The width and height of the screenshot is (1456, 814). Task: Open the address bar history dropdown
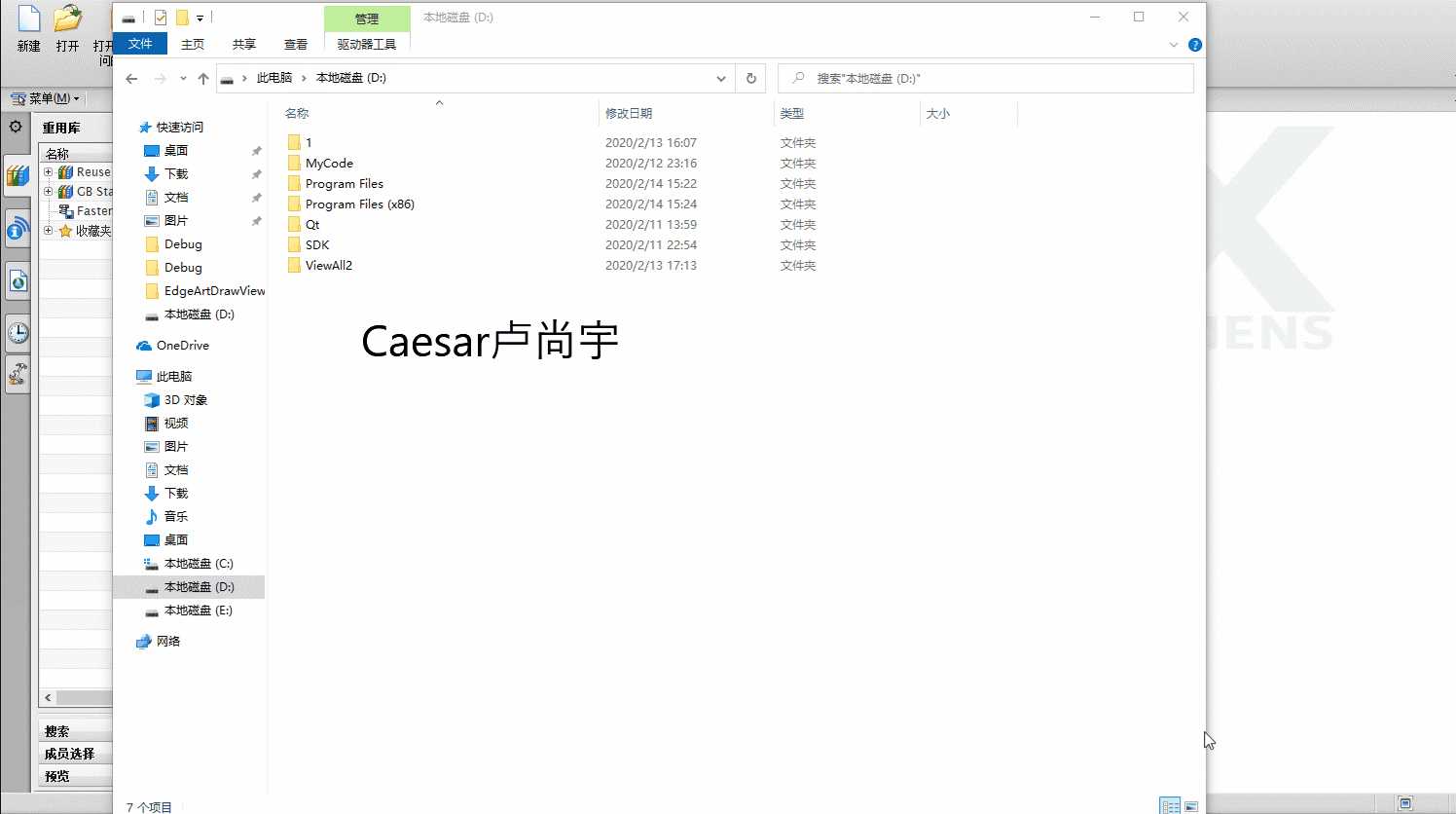click(x=720, y=79)
